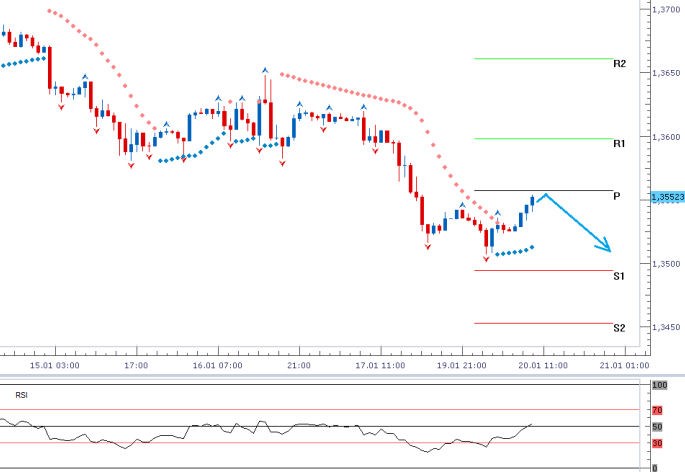This screenshot has width=685, height=472.
Task: Click the 19.01 21:00 time label
Action: click(462, 365)
